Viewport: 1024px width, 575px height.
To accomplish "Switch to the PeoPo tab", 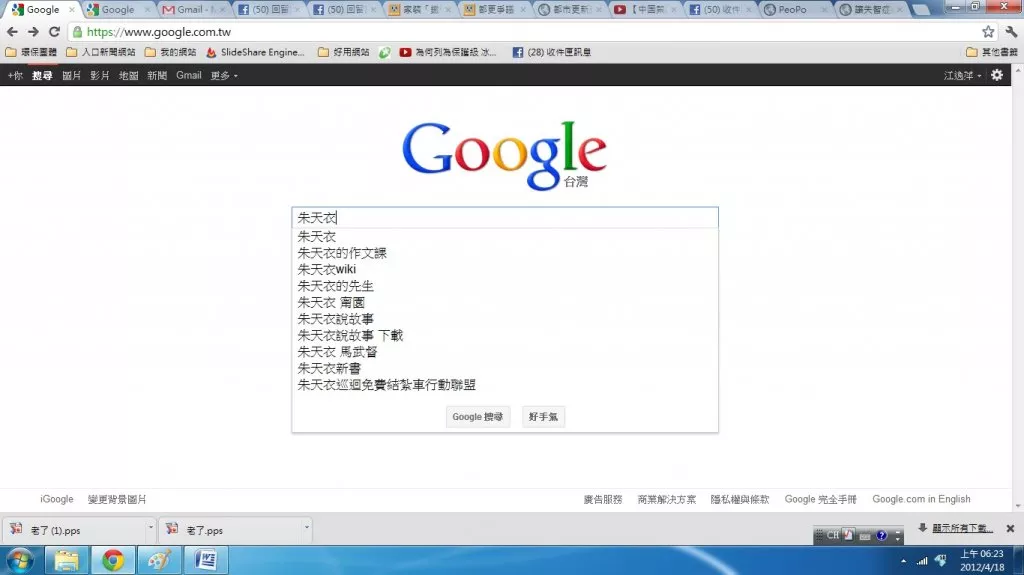I will [x=794, y=9].
